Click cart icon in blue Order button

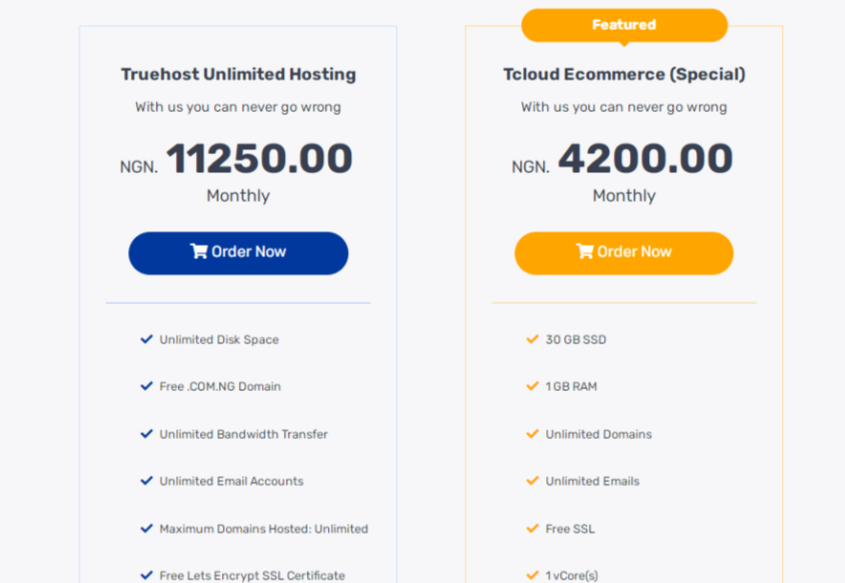(199, 252)
